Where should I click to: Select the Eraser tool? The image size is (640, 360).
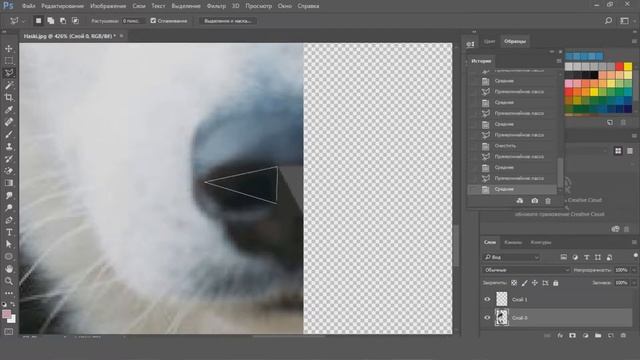[9, 171]
